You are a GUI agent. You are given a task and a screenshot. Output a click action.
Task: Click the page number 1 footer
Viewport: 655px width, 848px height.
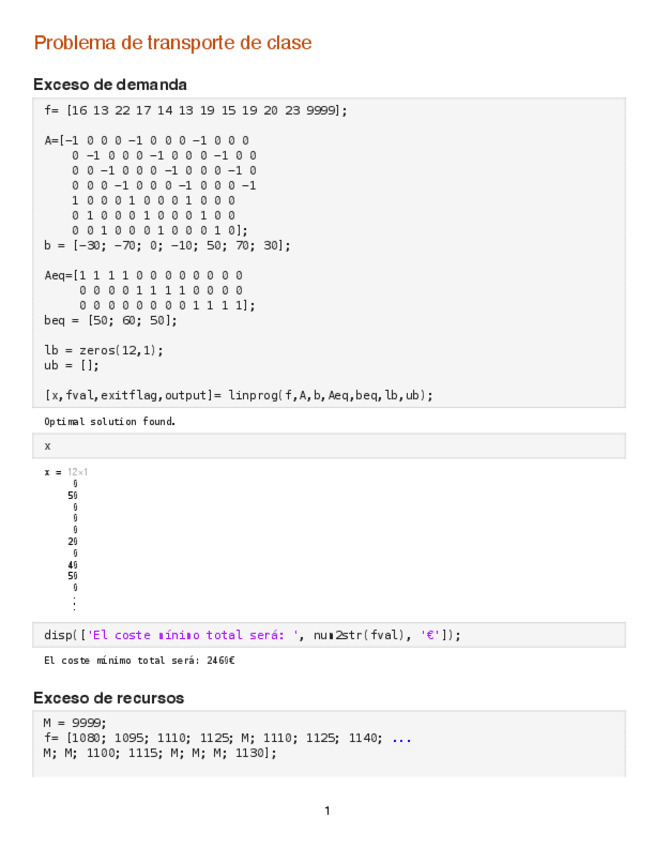click(327, 810)
